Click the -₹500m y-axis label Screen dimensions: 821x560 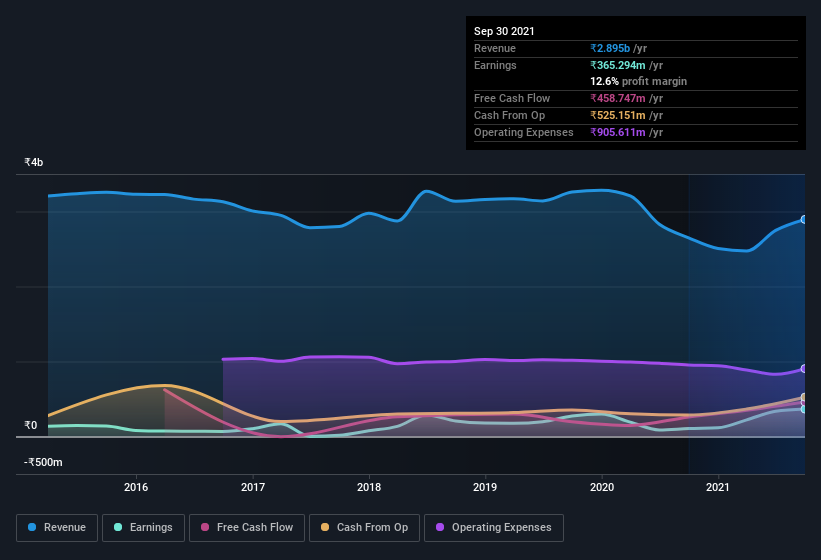43,462
